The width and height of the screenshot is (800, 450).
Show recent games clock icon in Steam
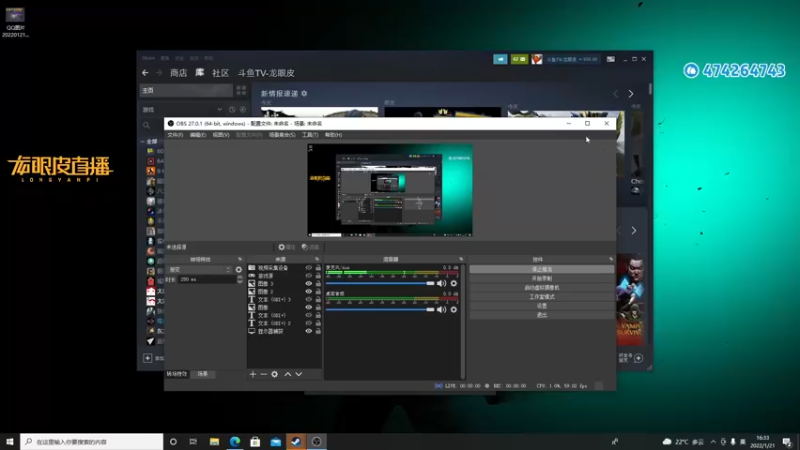(232, 110)
